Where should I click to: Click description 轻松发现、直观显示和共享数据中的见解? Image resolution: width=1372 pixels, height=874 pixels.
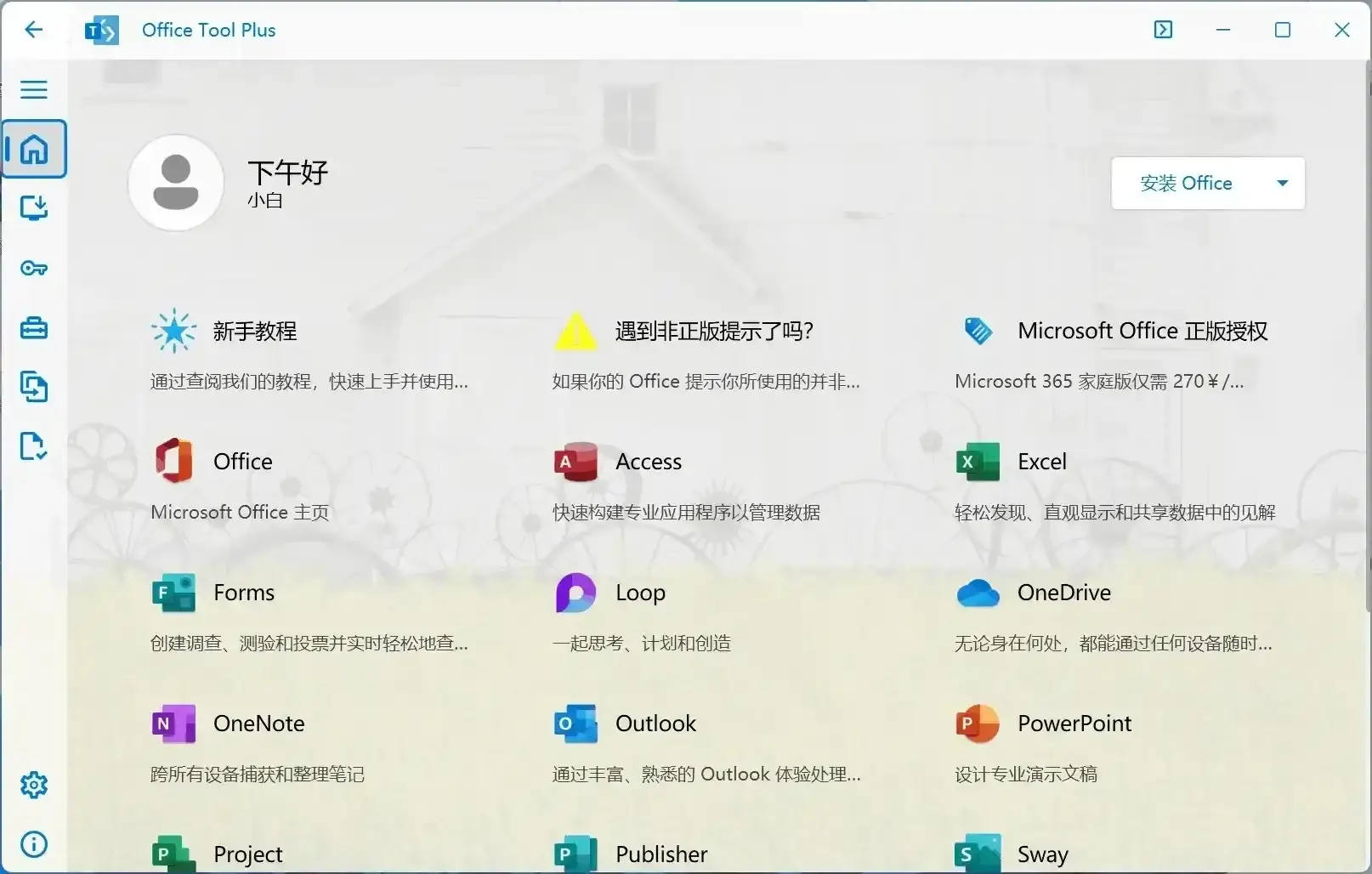point(1115,512)
